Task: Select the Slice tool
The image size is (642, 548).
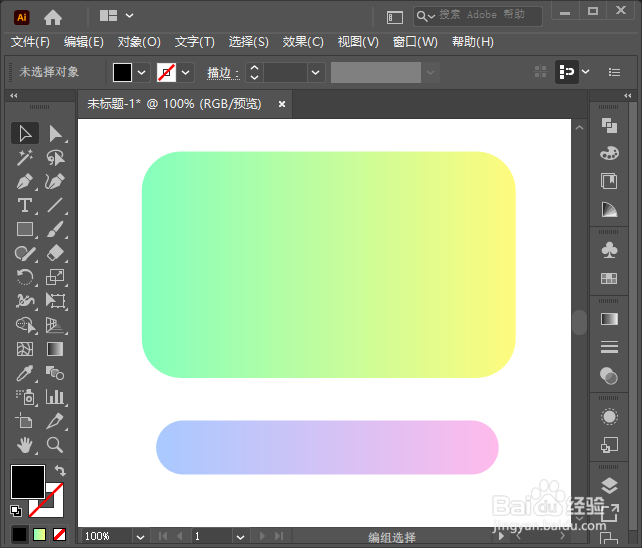Action: tap(55, 421)
